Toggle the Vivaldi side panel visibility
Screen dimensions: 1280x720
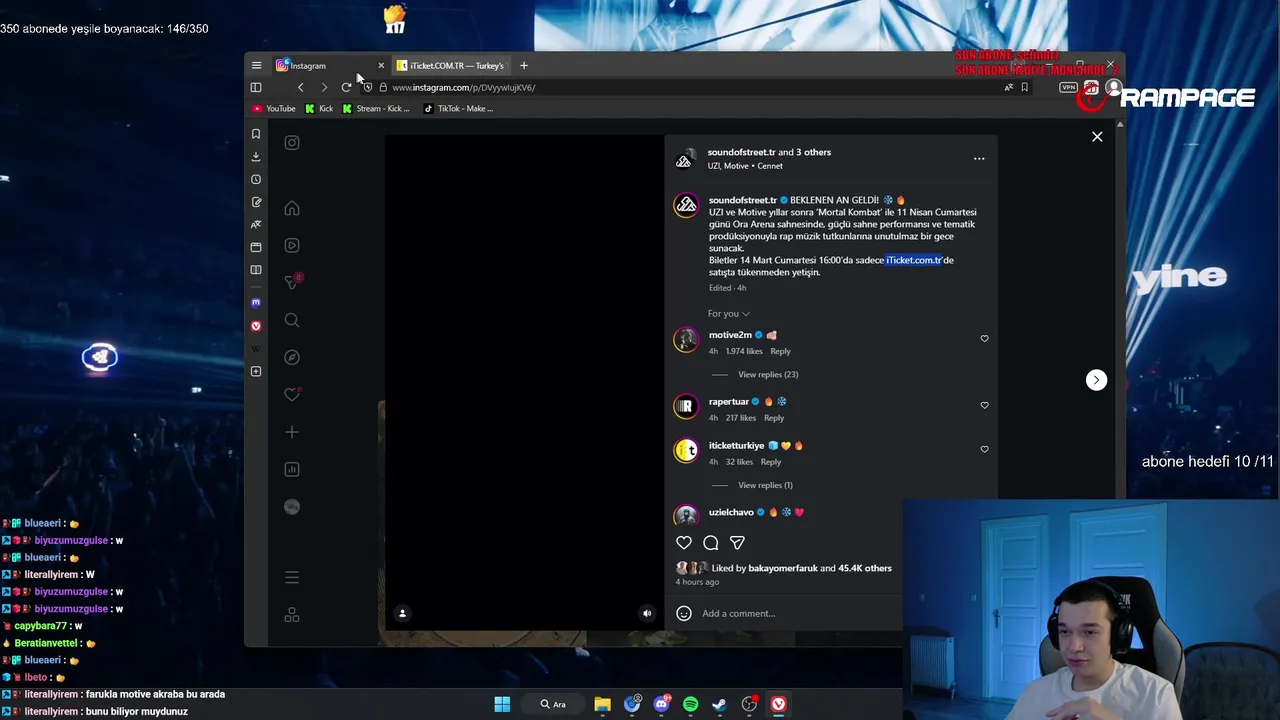(256, 87)
